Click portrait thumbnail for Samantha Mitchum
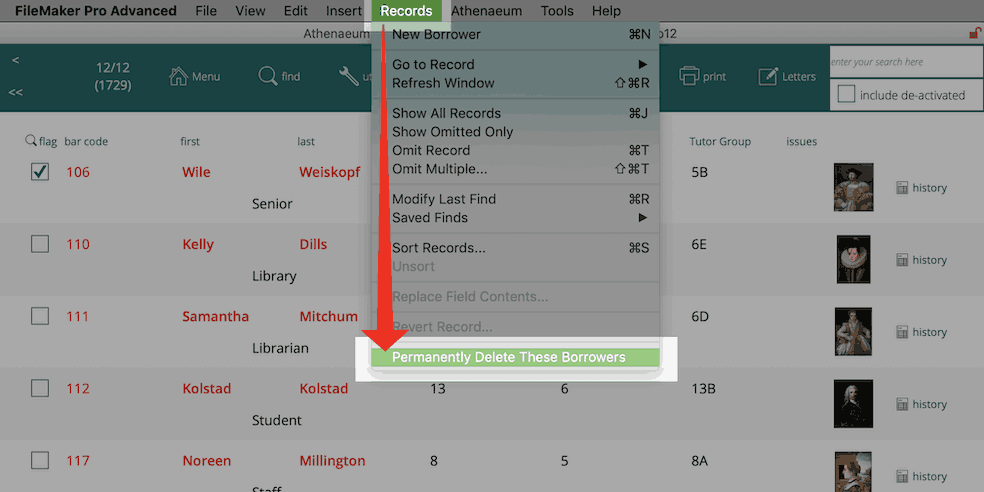This screenshot has width=984, height=492. [x=853, y=332]
